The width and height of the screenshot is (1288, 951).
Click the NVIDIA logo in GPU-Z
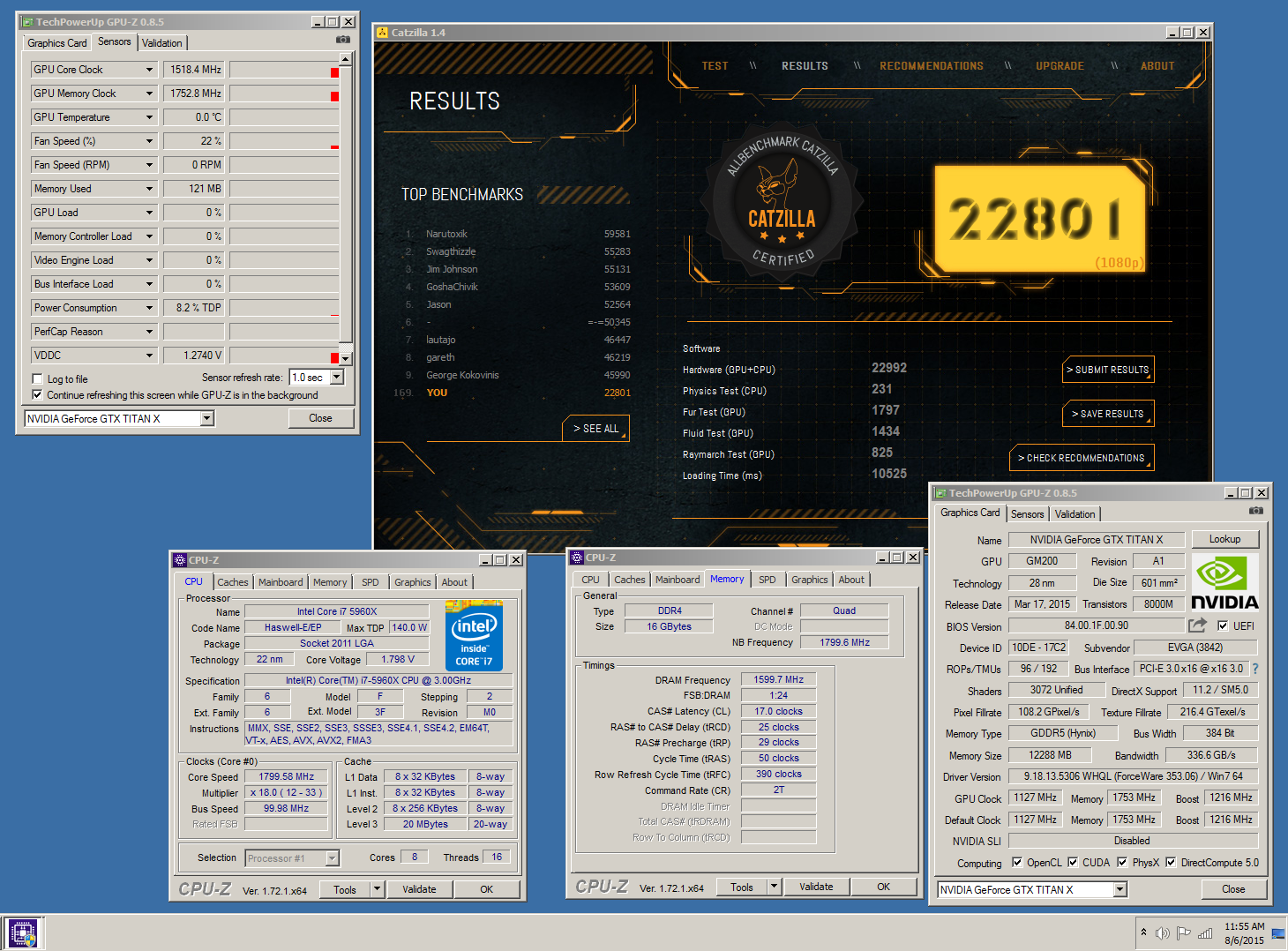point(1224,582)
